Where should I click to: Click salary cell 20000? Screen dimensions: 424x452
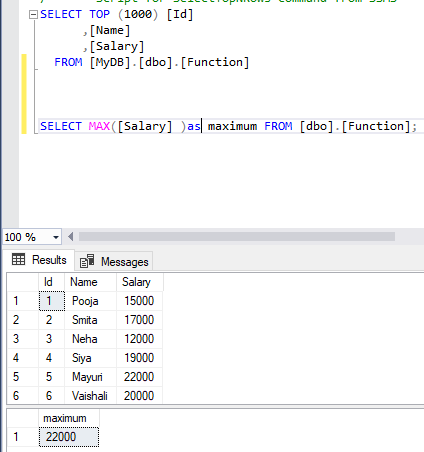click(140, 396)
